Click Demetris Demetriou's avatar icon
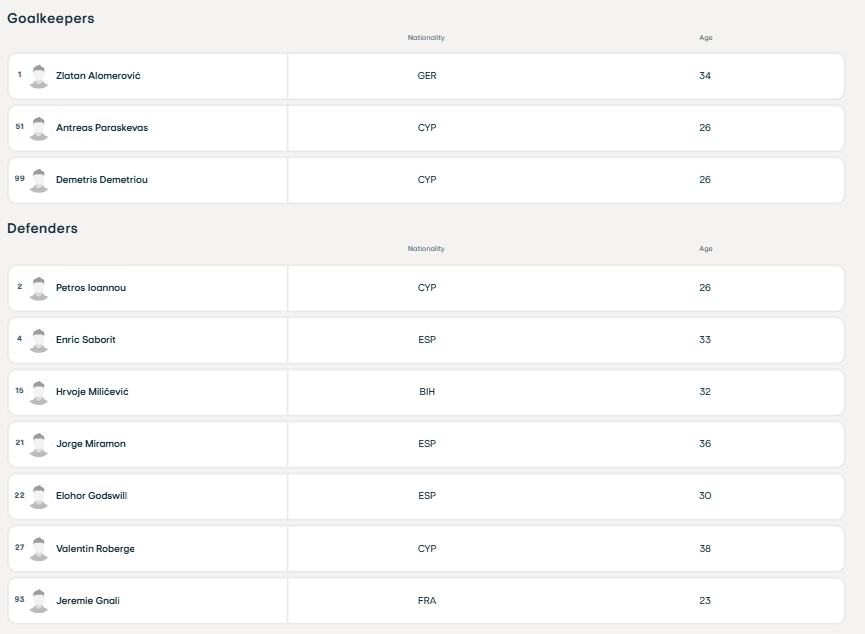The width and height of the screenshot is (865, 634). coord(39,180)
